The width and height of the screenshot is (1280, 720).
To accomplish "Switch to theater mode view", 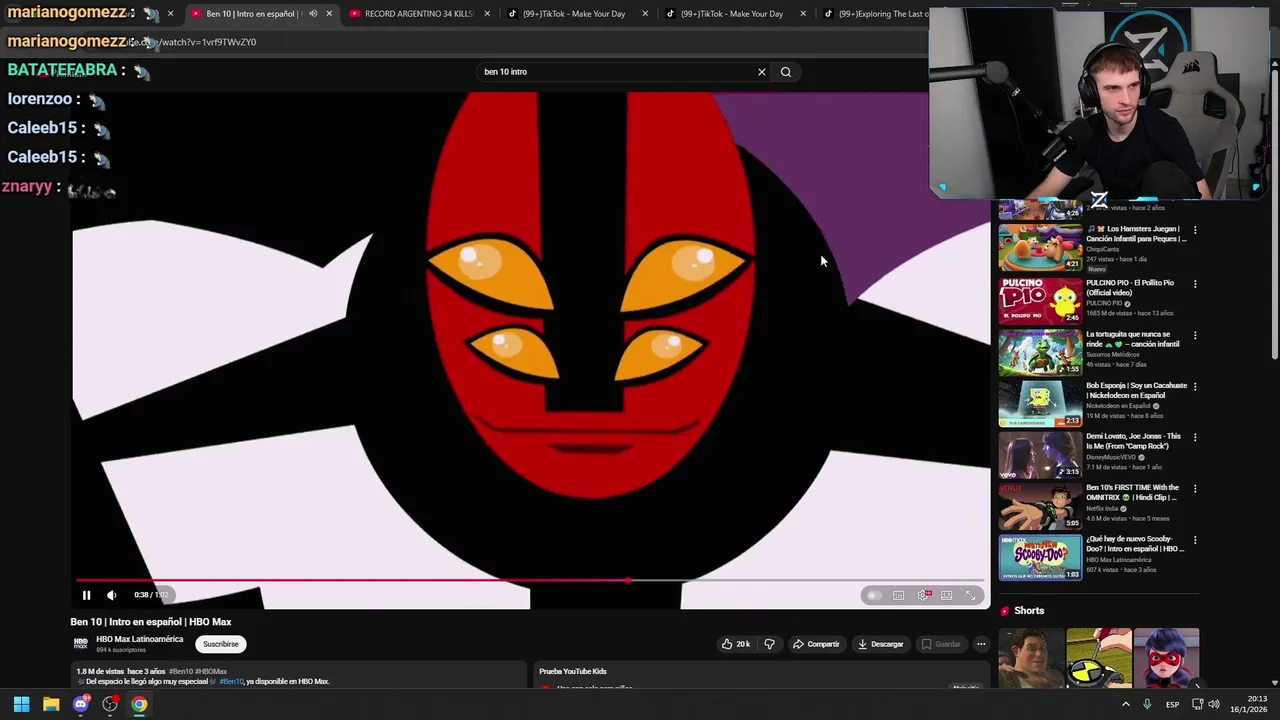I will 946,596.
